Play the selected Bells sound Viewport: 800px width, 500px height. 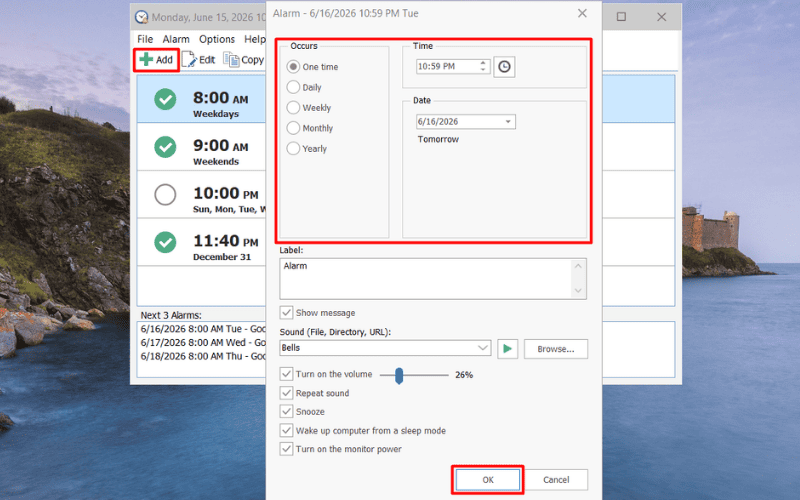[x=507, y=349]
